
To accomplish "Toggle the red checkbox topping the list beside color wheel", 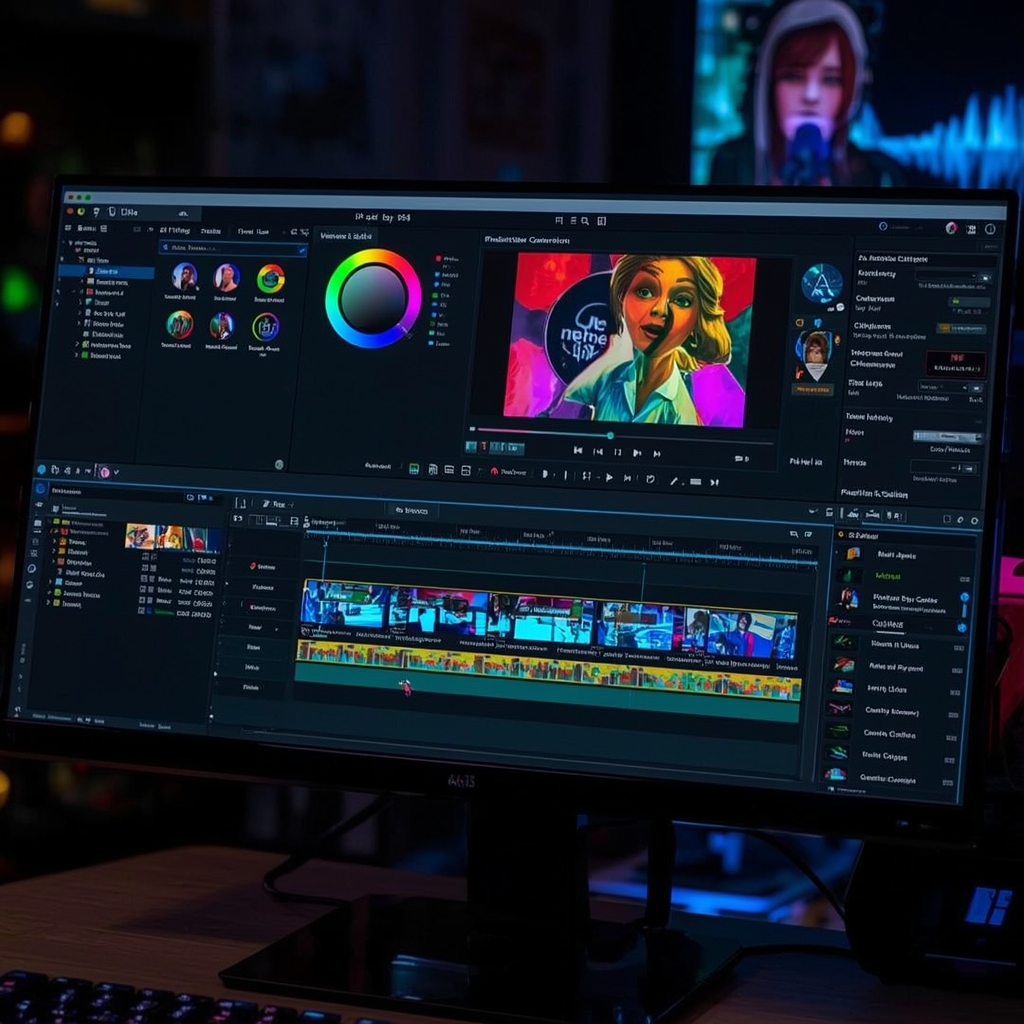I will (x=438, y=259).
